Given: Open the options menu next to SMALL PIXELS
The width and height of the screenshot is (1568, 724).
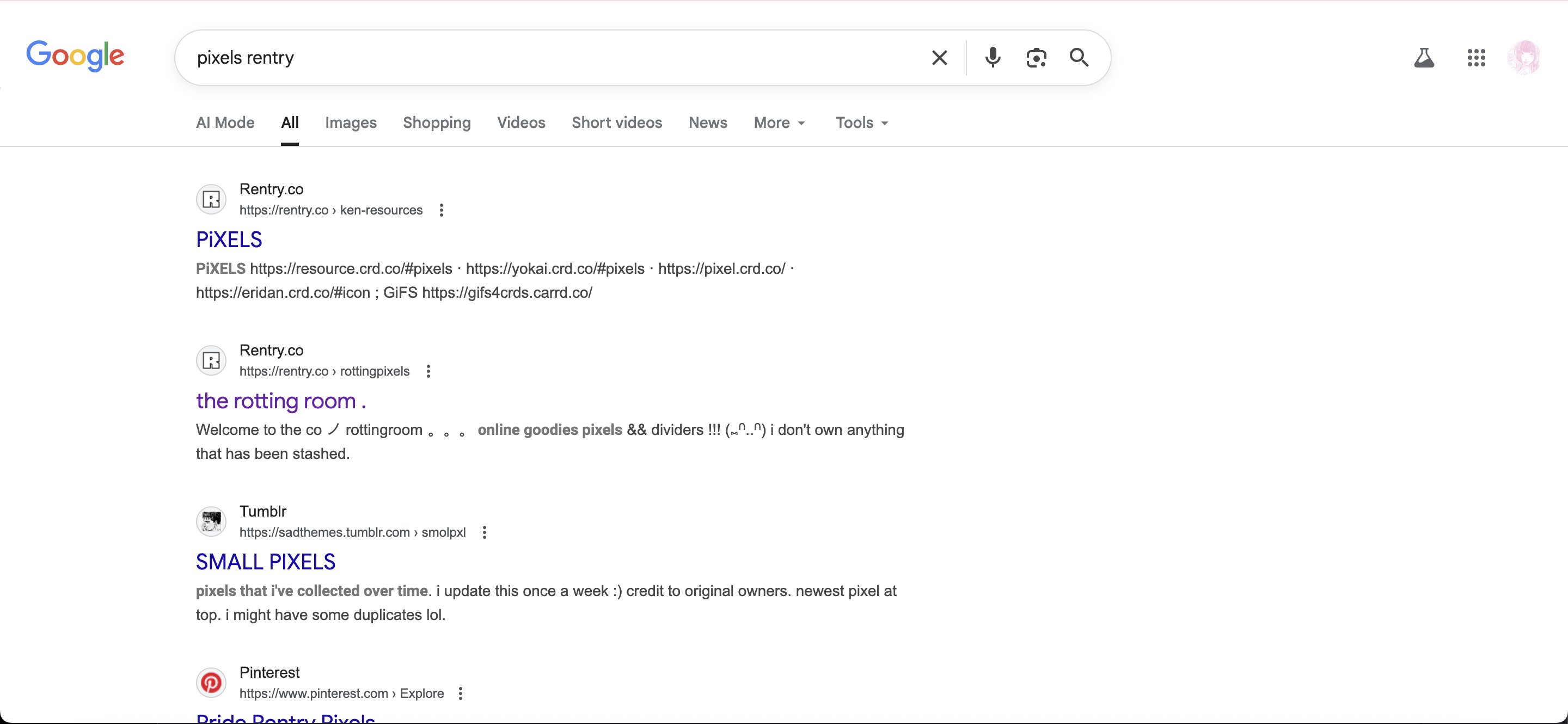Looking at the screenshot, I should (483, 532).
